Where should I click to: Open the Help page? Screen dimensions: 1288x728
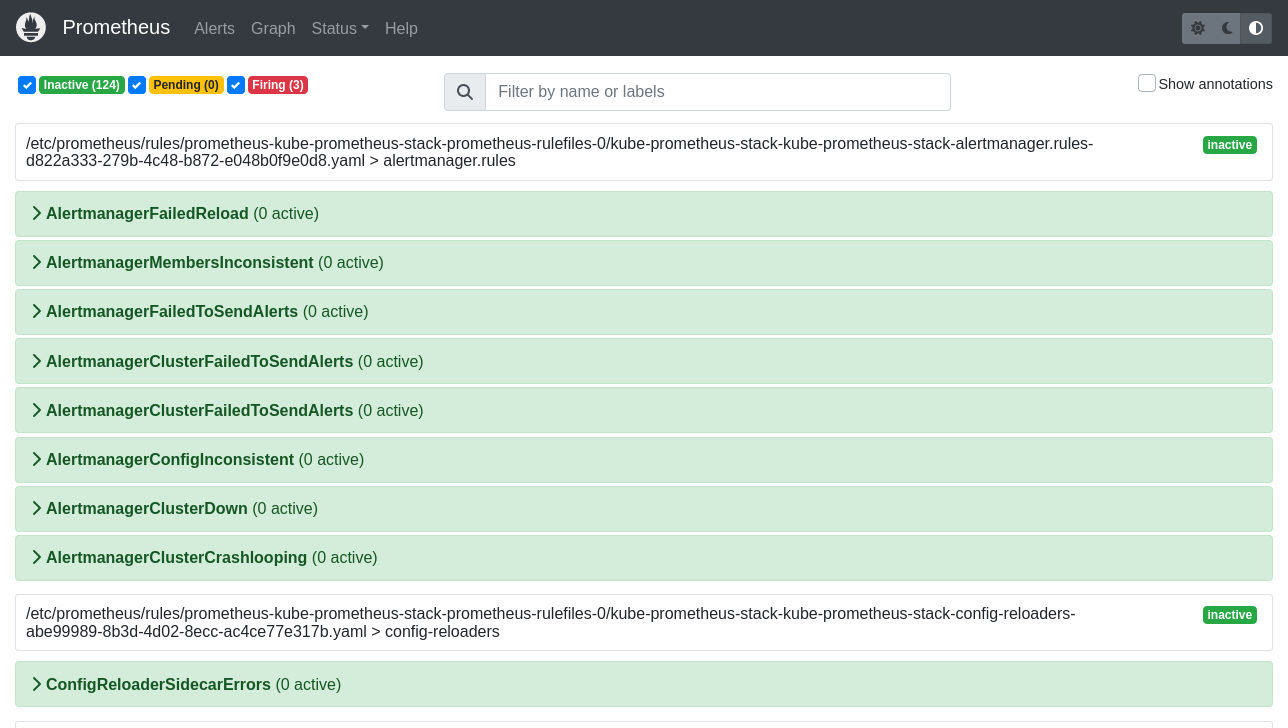point(401,28)
